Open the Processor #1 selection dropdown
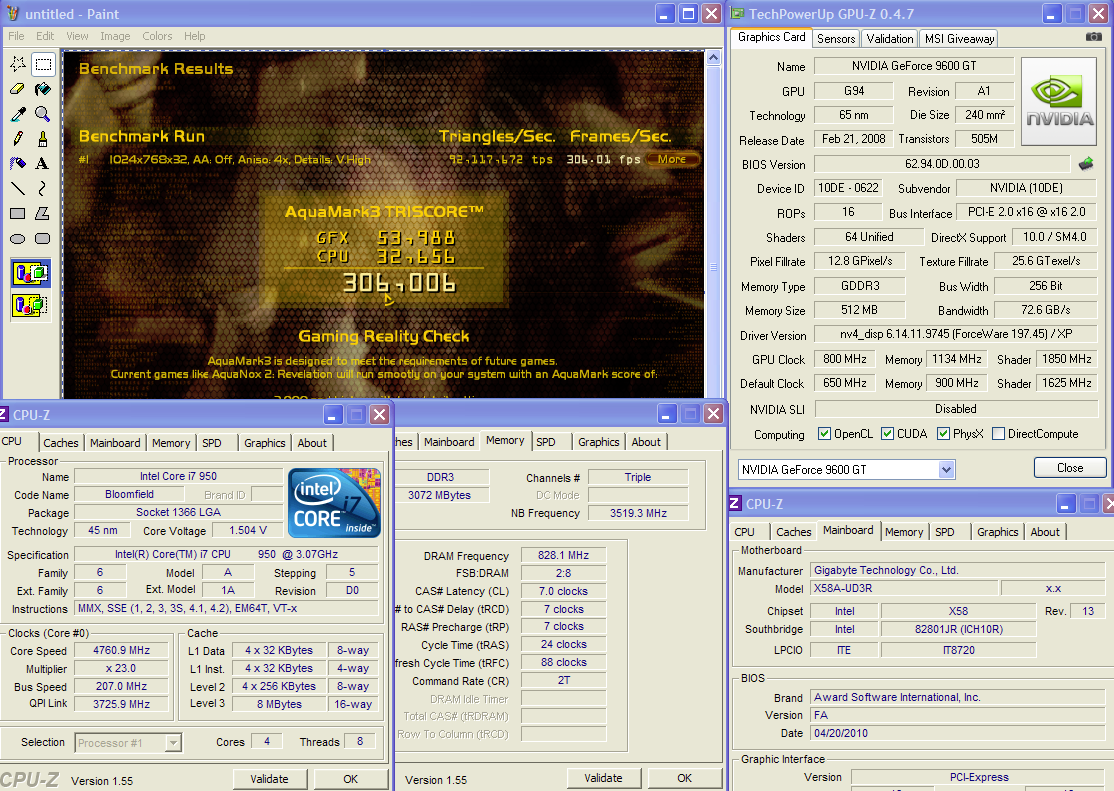The height and width of the screenshot is (791, 1114). 173,743
